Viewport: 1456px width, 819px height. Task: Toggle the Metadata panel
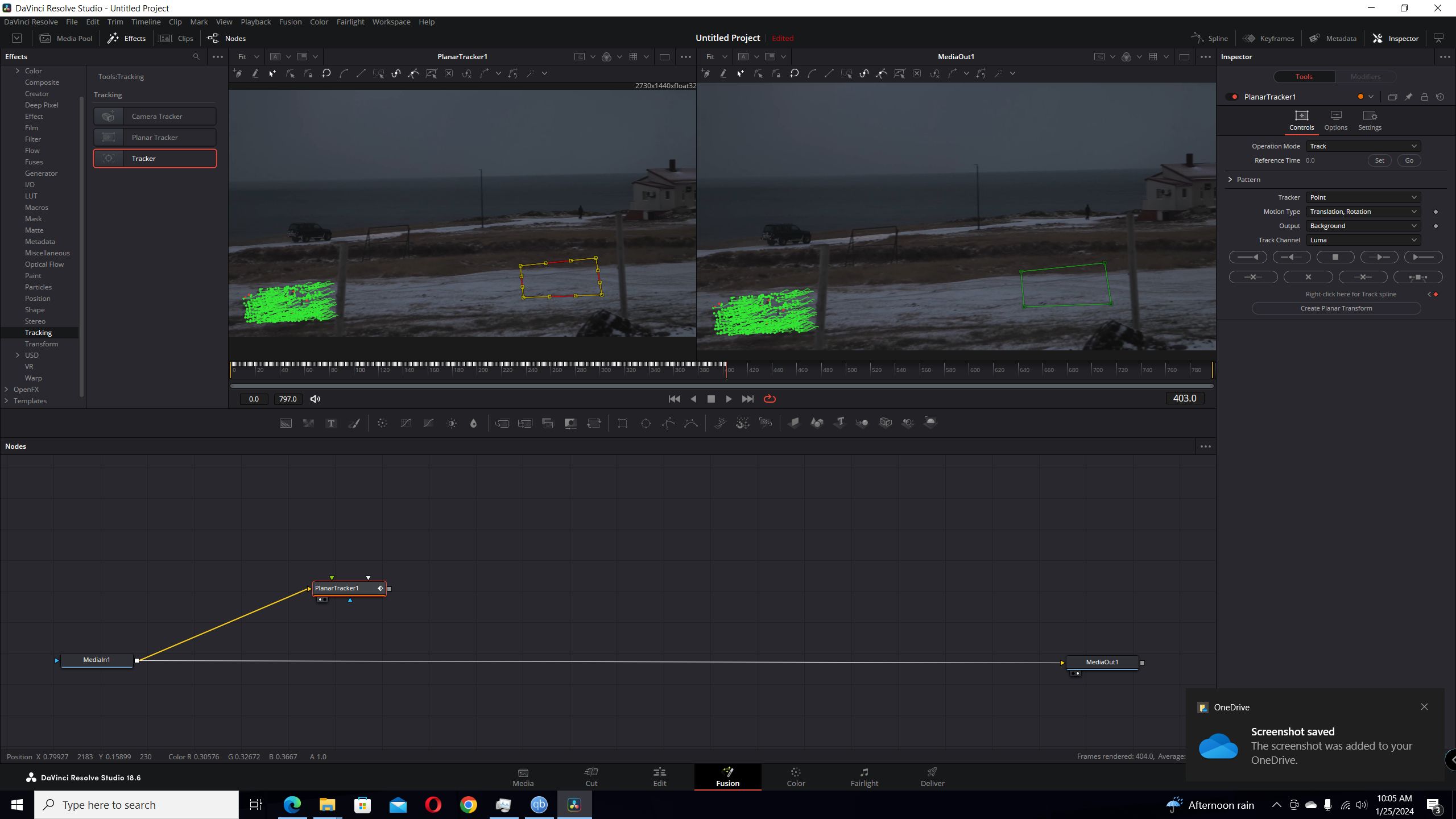(x=1333, y=39)
